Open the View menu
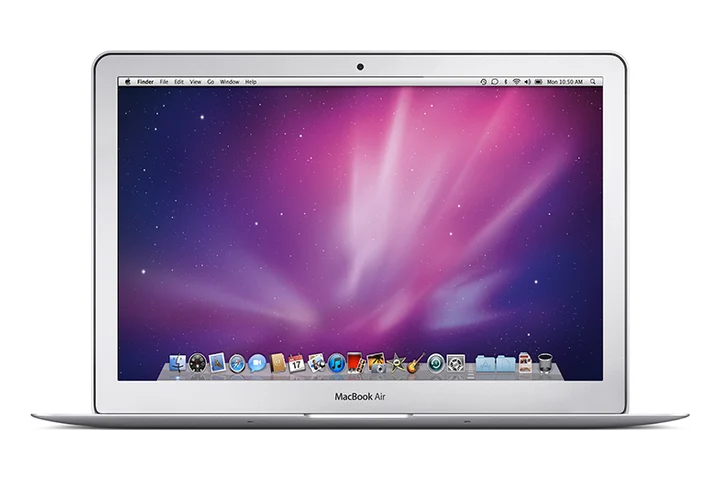 [x=196, y=82]
